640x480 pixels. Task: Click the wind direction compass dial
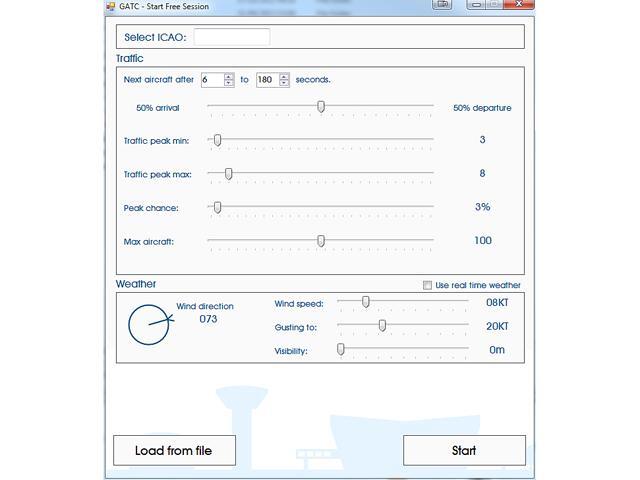click(149, 325)
